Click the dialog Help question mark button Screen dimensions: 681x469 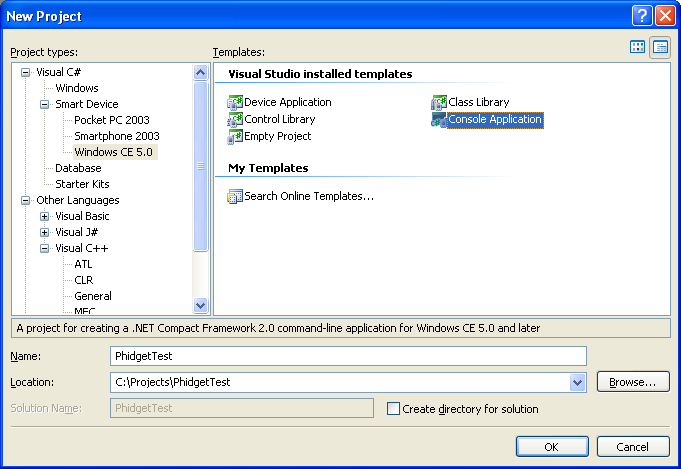point(642,16)
